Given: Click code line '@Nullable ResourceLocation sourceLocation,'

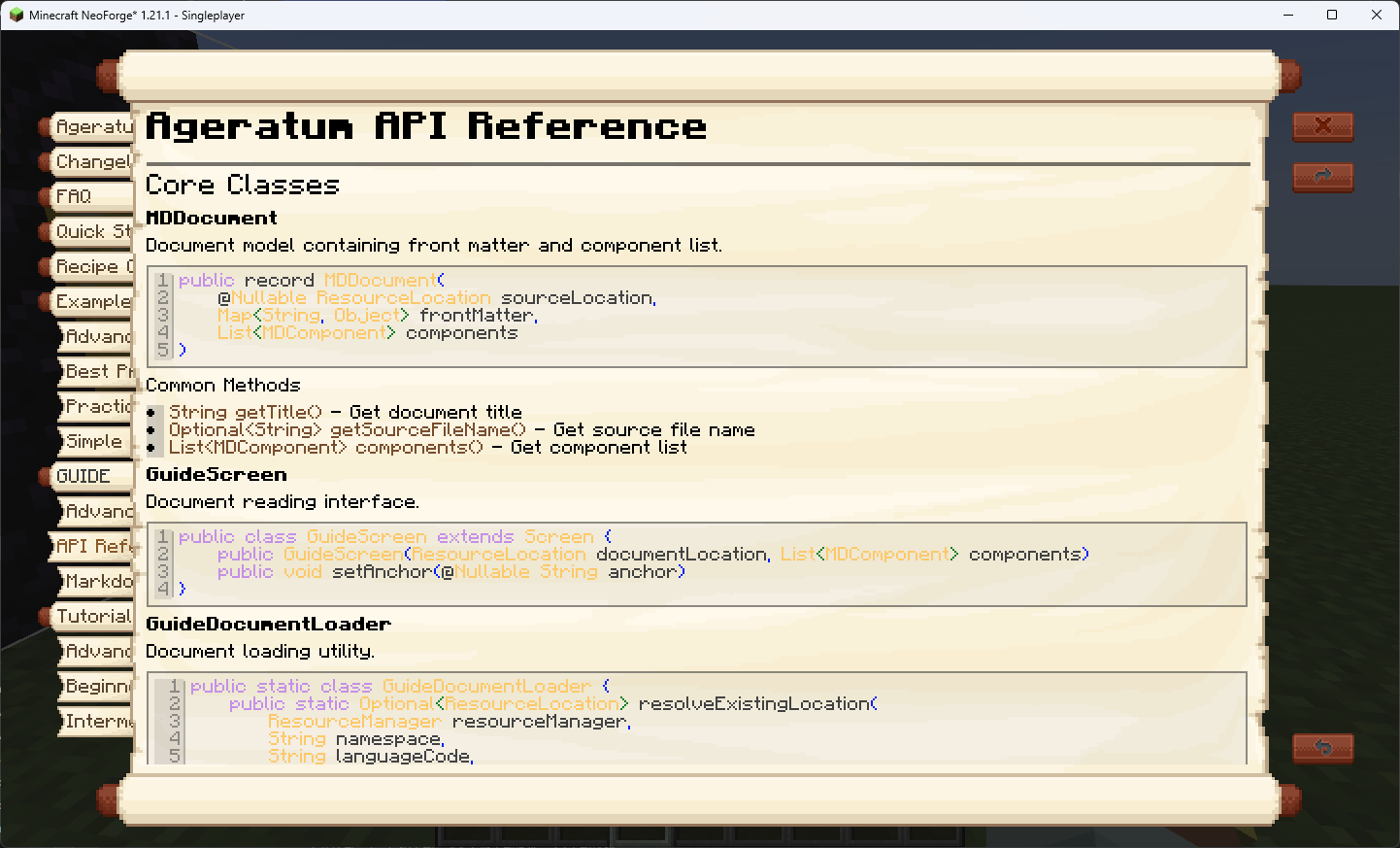Looking at the screenshot, I should (x=437, y=297).
